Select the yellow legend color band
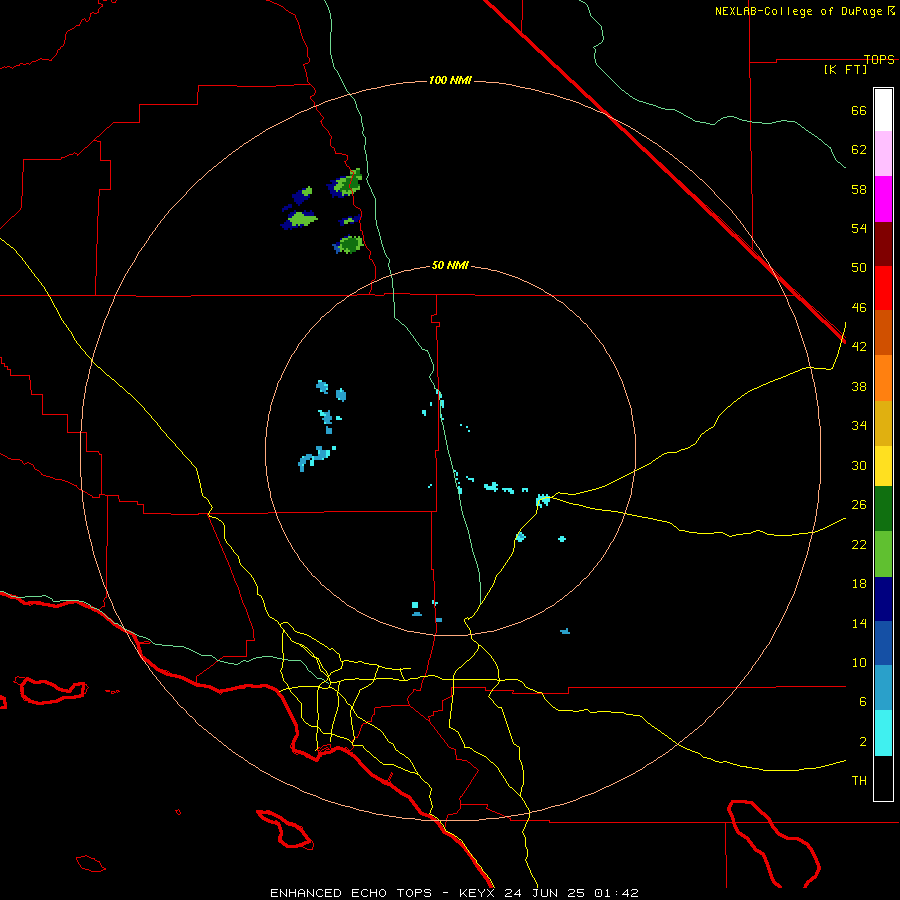 point(883,466)
